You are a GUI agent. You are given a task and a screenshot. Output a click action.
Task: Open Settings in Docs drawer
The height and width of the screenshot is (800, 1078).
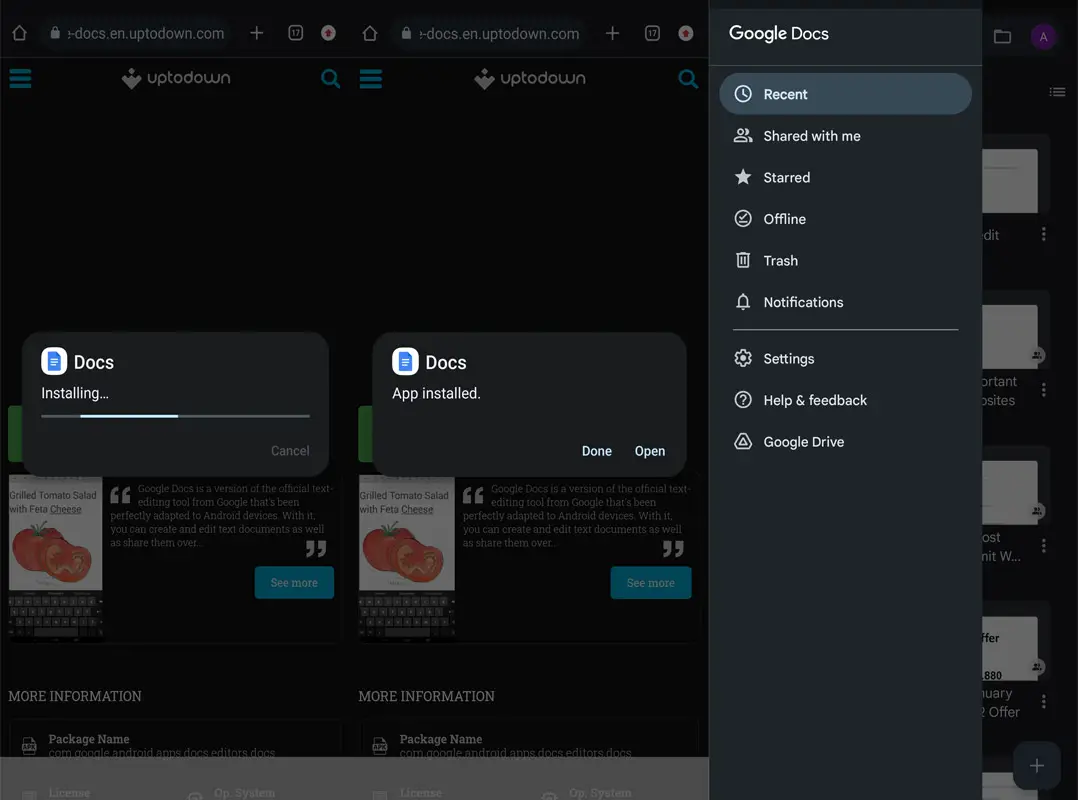pos(846,359)
